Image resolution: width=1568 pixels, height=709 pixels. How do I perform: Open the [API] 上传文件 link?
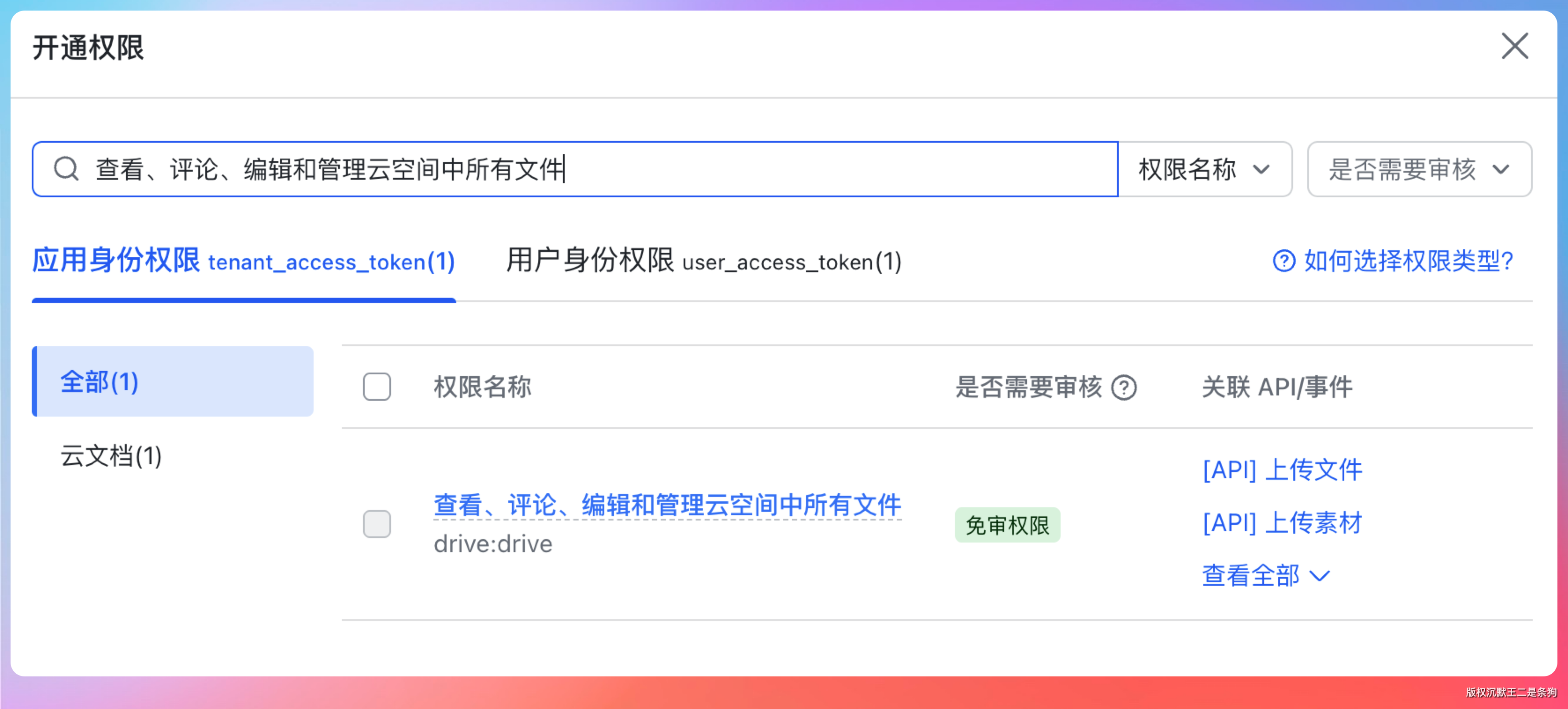[1282, 470]
